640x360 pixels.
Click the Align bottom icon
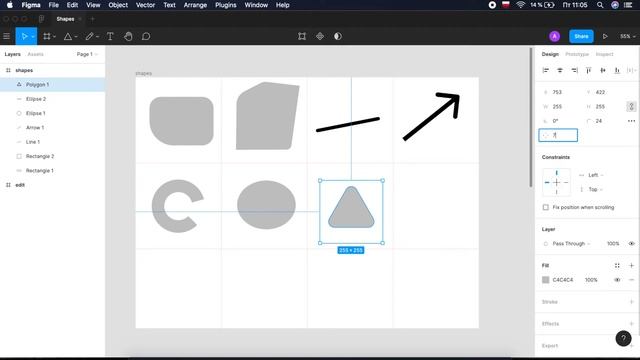click(x=617, y=70)
